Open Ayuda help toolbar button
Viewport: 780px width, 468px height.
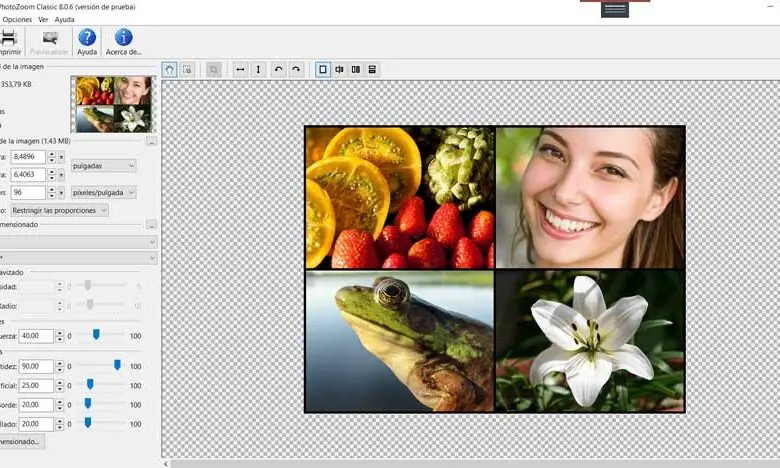(87, 42)
